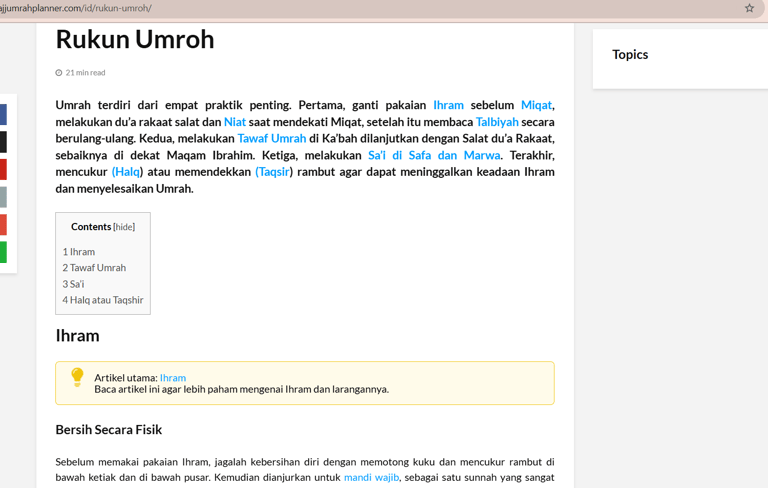Click the black share button in sidebar
The height and width of the screenshot is (488, 768).
point(3,142)
